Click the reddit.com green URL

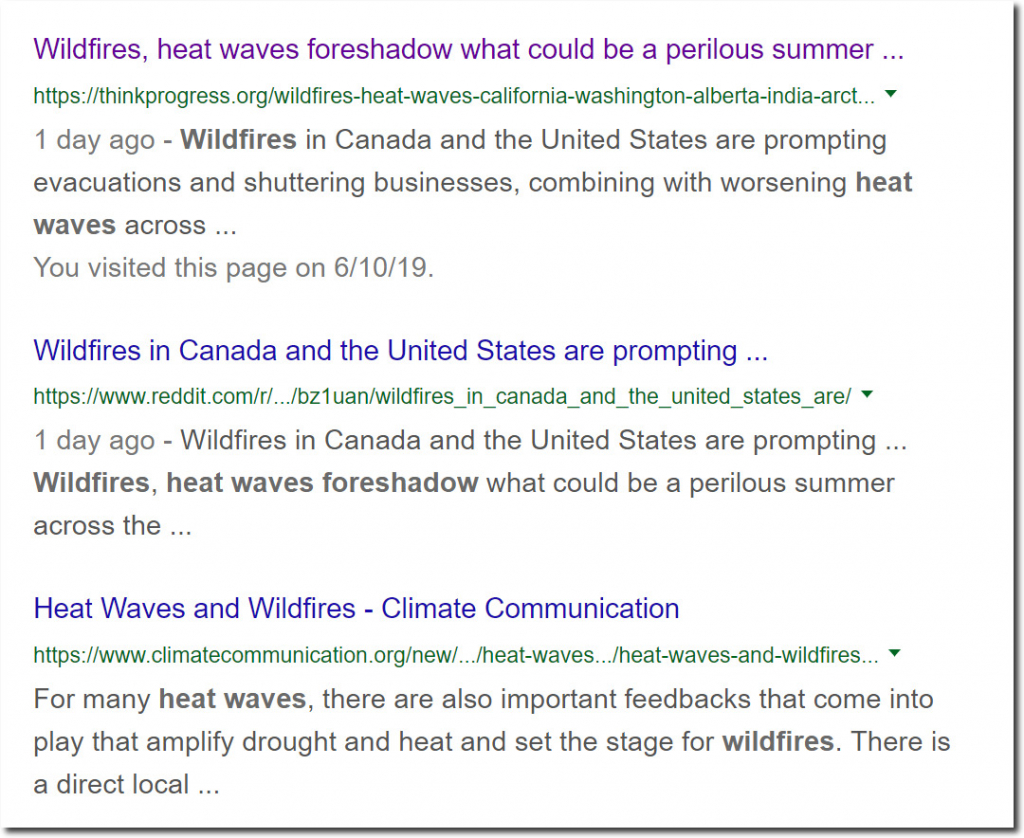click(x=442, y=396)
